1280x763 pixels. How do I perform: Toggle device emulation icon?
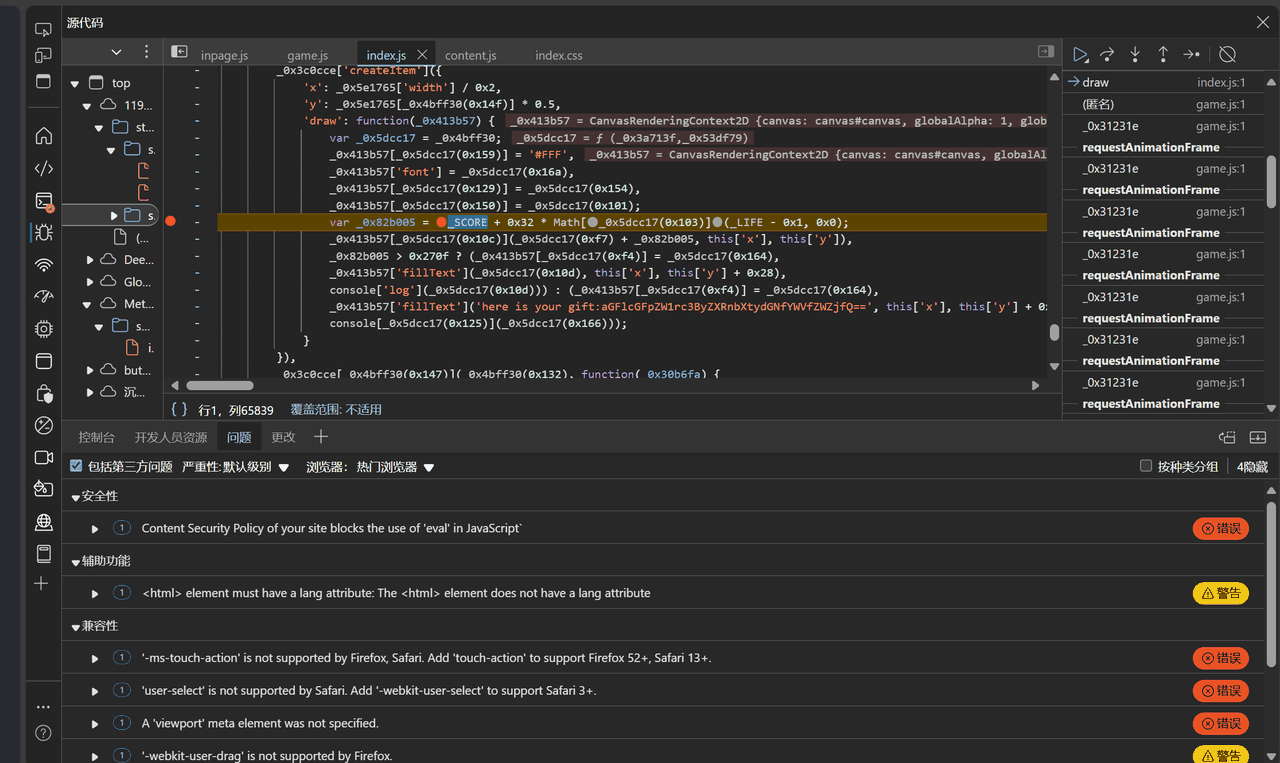[43, 56]
